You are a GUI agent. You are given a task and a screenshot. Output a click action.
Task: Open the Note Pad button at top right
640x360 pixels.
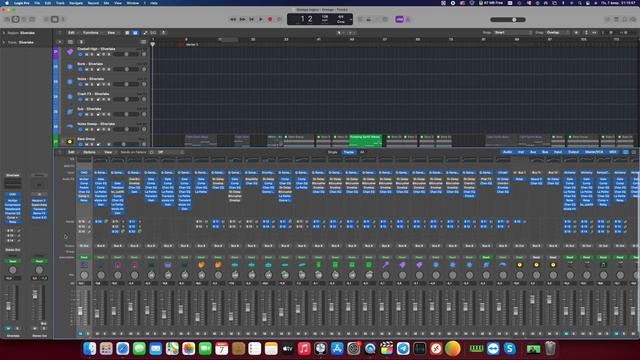click(x=616, y=19)
